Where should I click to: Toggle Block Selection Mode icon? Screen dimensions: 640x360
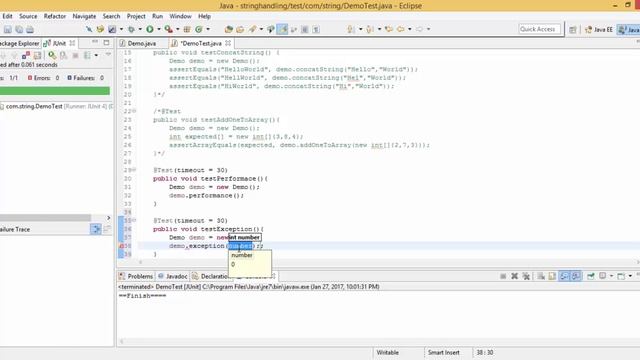(304, 29)
